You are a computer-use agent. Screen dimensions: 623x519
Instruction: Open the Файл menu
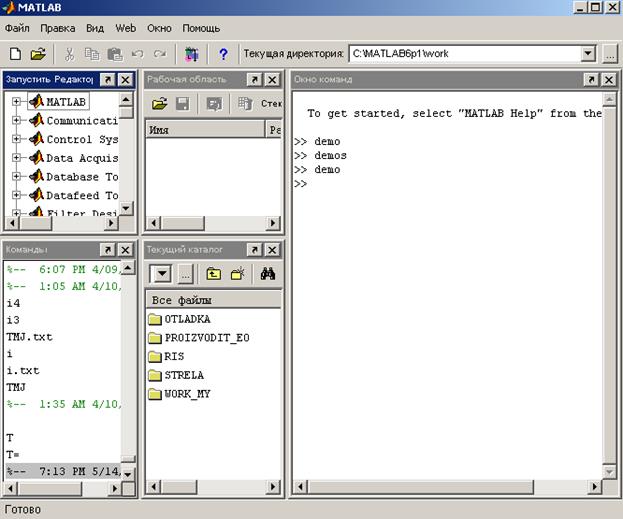pos(17,28)
